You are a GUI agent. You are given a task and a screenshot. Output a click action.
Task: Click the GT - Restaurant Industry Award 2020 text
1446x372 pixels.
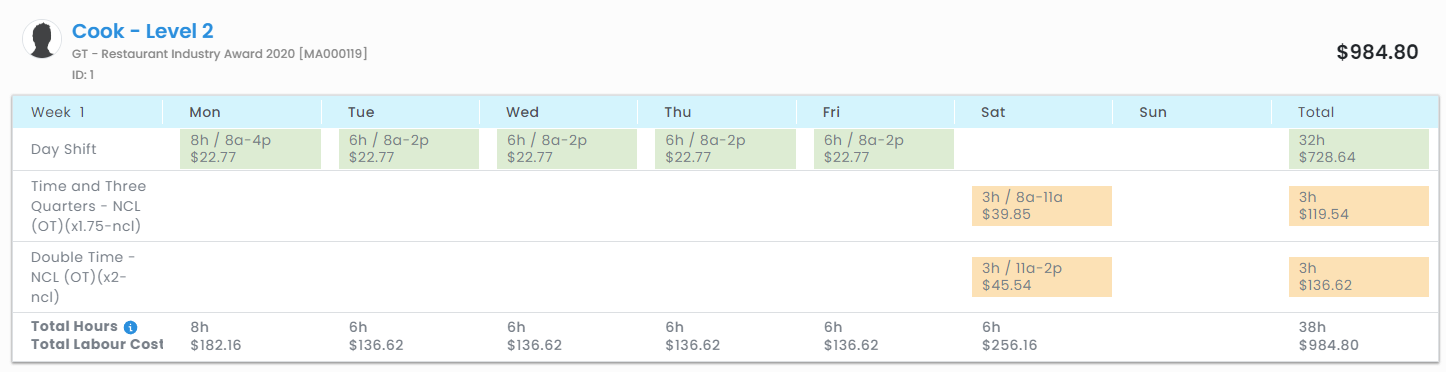point(220,54)
